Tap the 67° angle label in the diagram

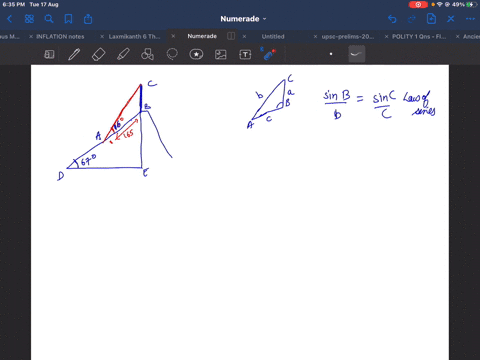point(88,160)
